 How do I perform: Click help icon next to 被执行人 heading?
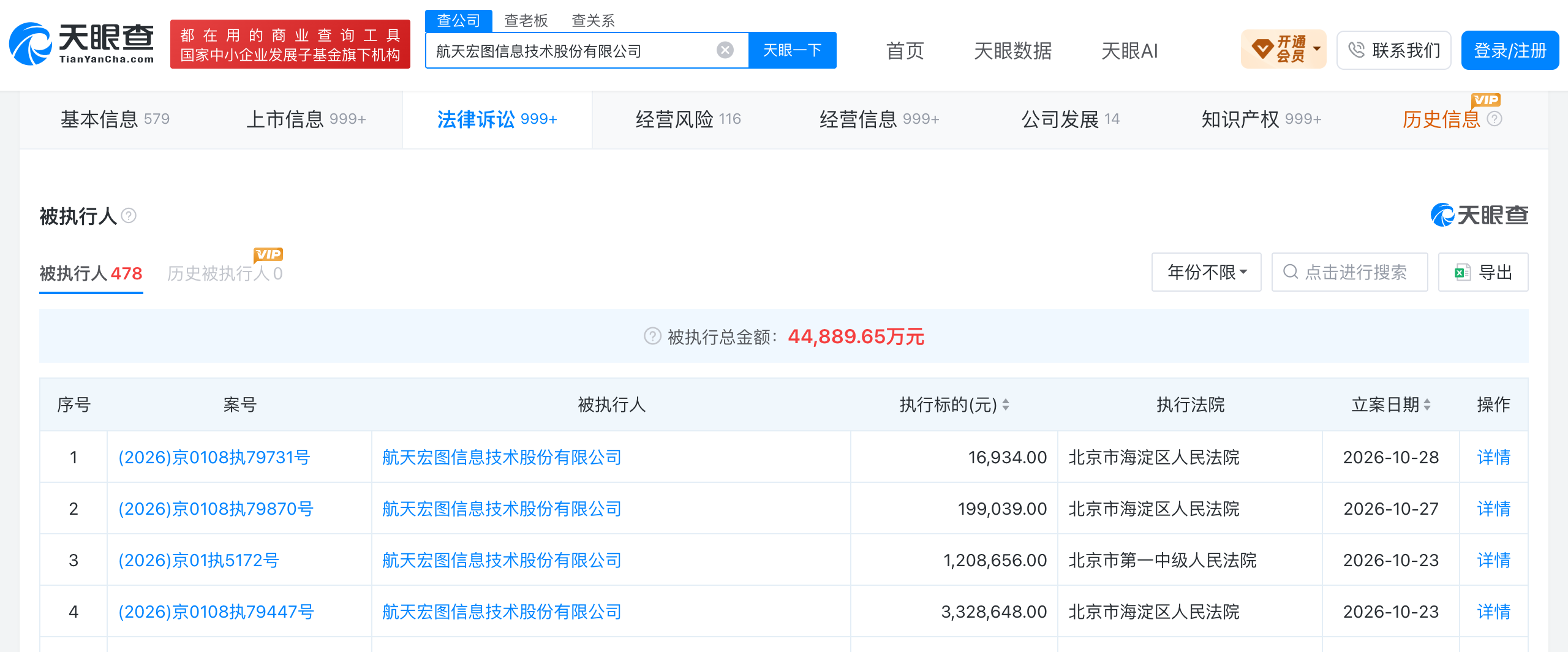[129, 216]
